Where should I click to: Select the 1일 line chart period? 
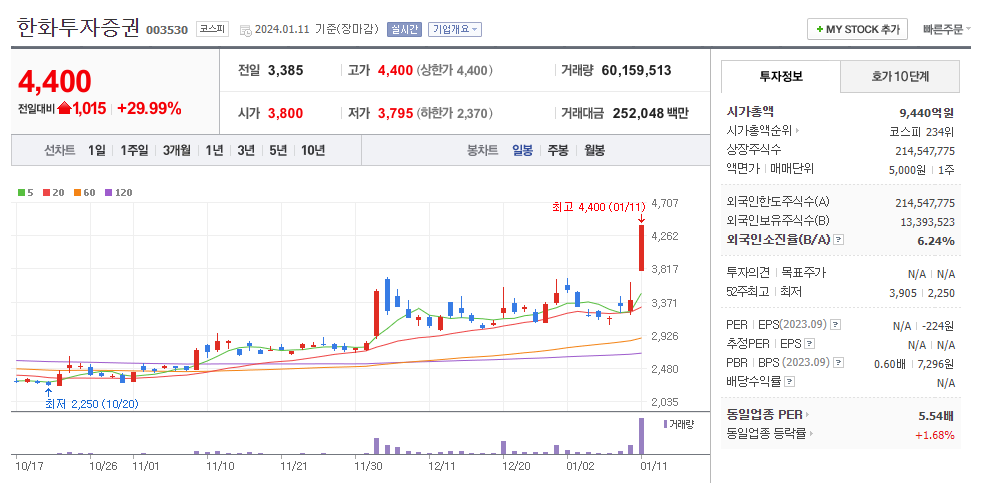(97, 151)
